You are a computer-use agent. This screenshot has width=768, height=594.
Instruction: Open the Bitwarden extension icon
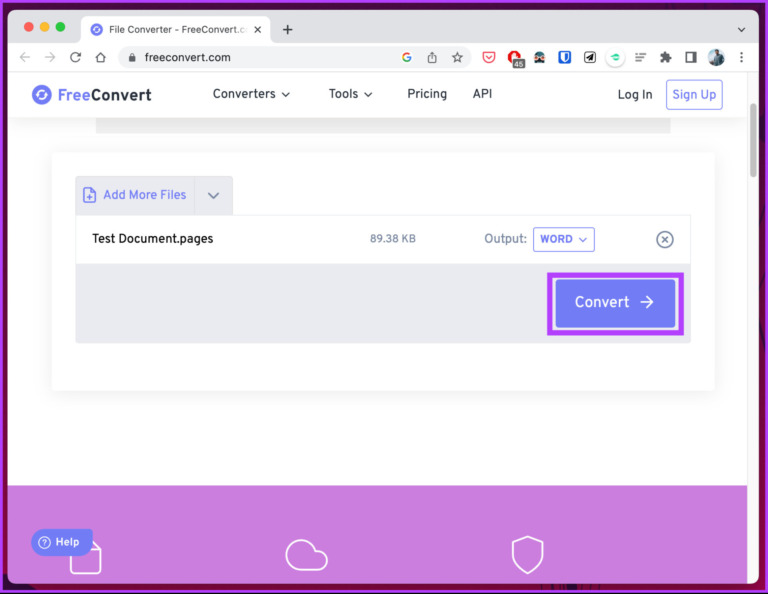565,58
